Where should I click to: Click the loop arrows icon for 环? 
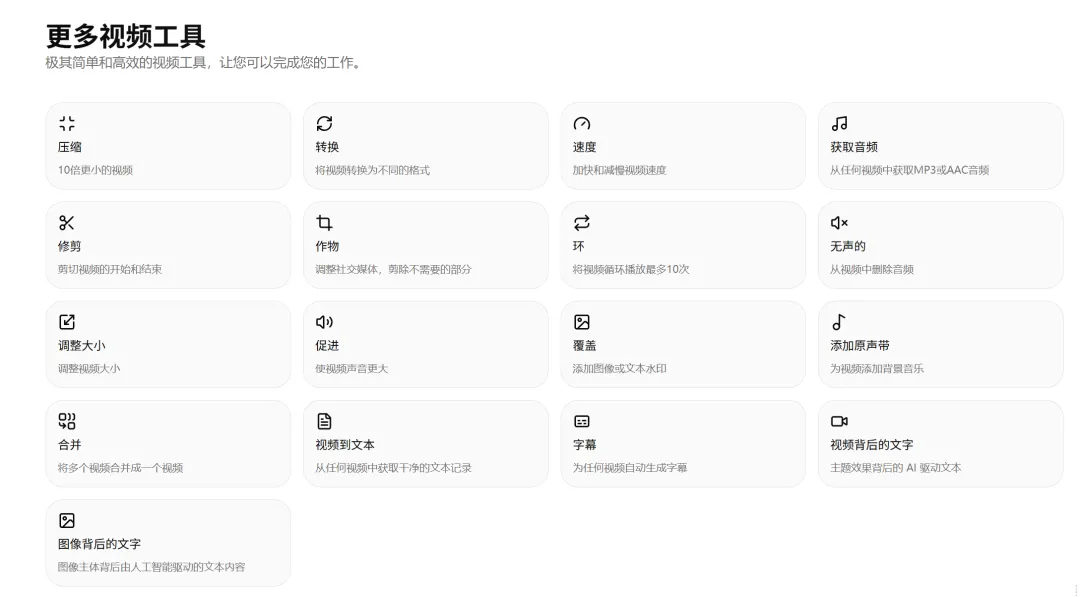[582, 222]
